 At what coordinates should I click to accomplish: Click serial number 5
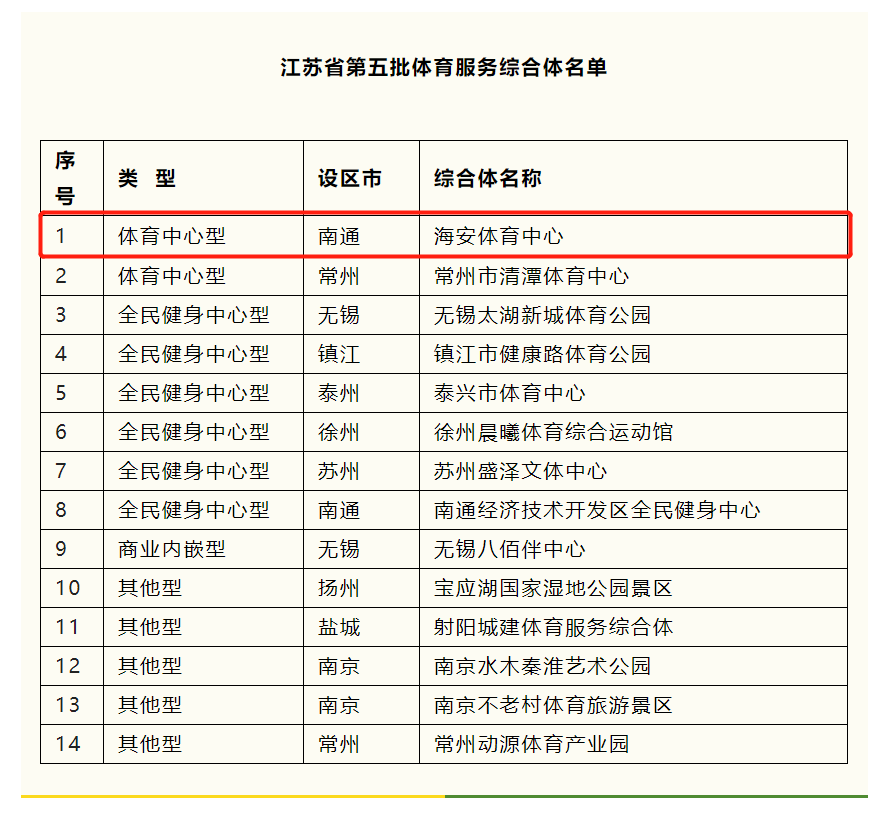[61, 392]
